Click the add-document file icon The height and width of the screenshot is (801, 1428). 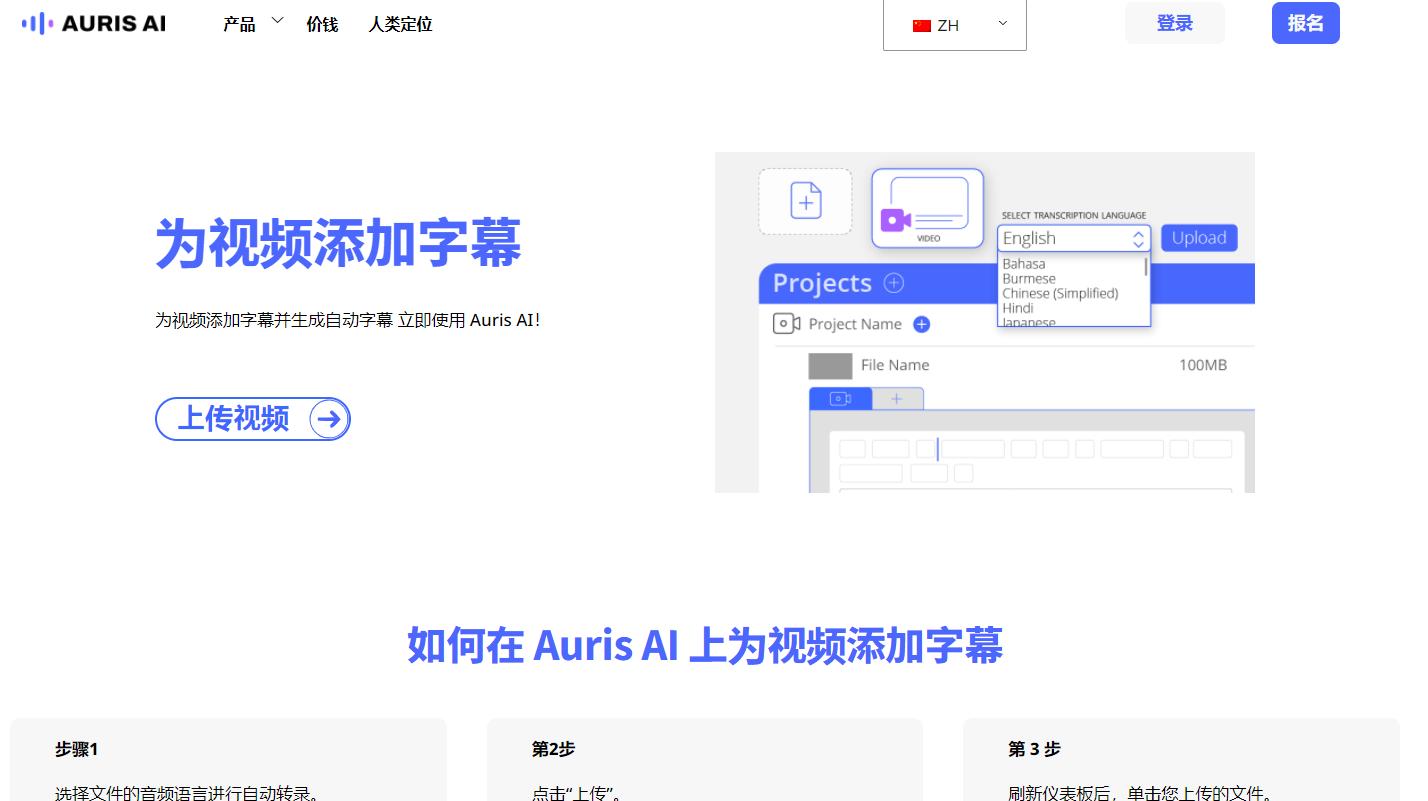point(805,201)
